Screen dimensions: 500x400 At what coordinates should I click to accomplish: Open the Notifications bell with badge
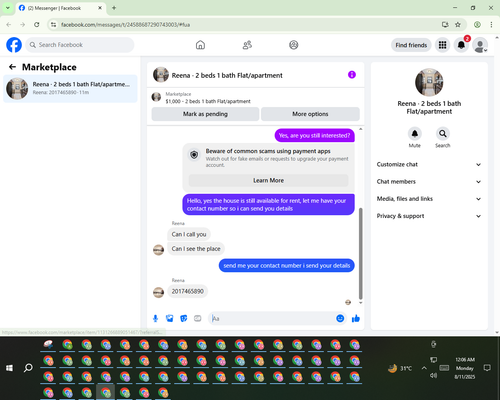click(x=461, y=45)
